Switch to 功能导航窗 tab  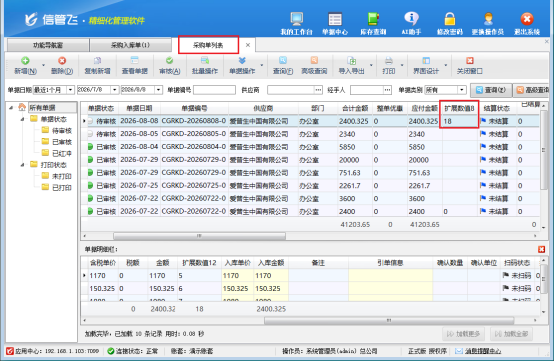(48, 45)
